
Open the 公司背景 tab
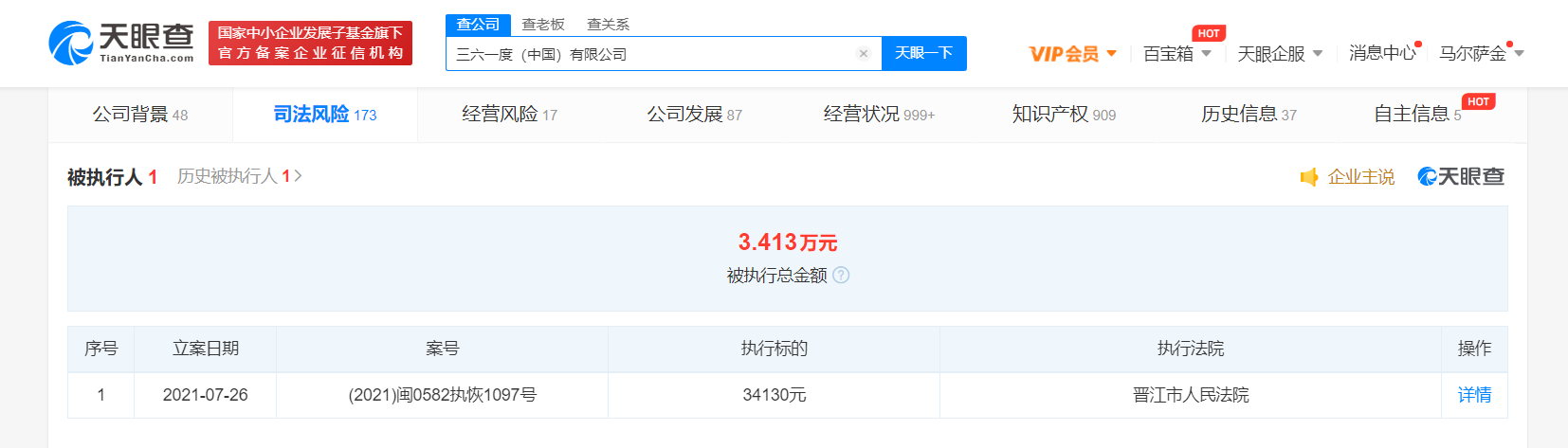point(140,115)
